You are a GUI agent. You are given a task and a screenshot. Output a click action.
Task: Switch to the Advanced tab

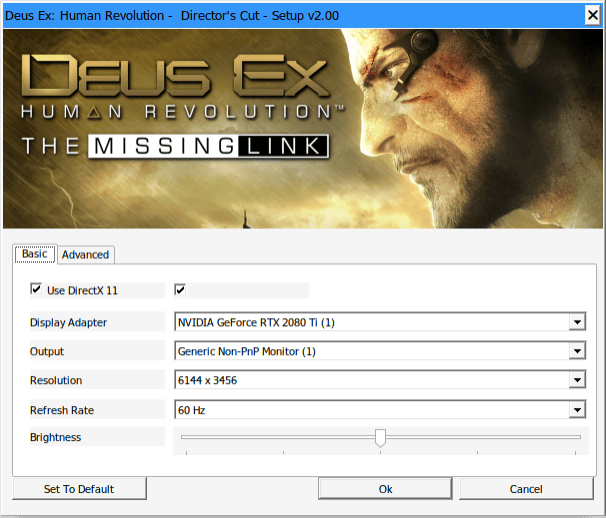85,255
